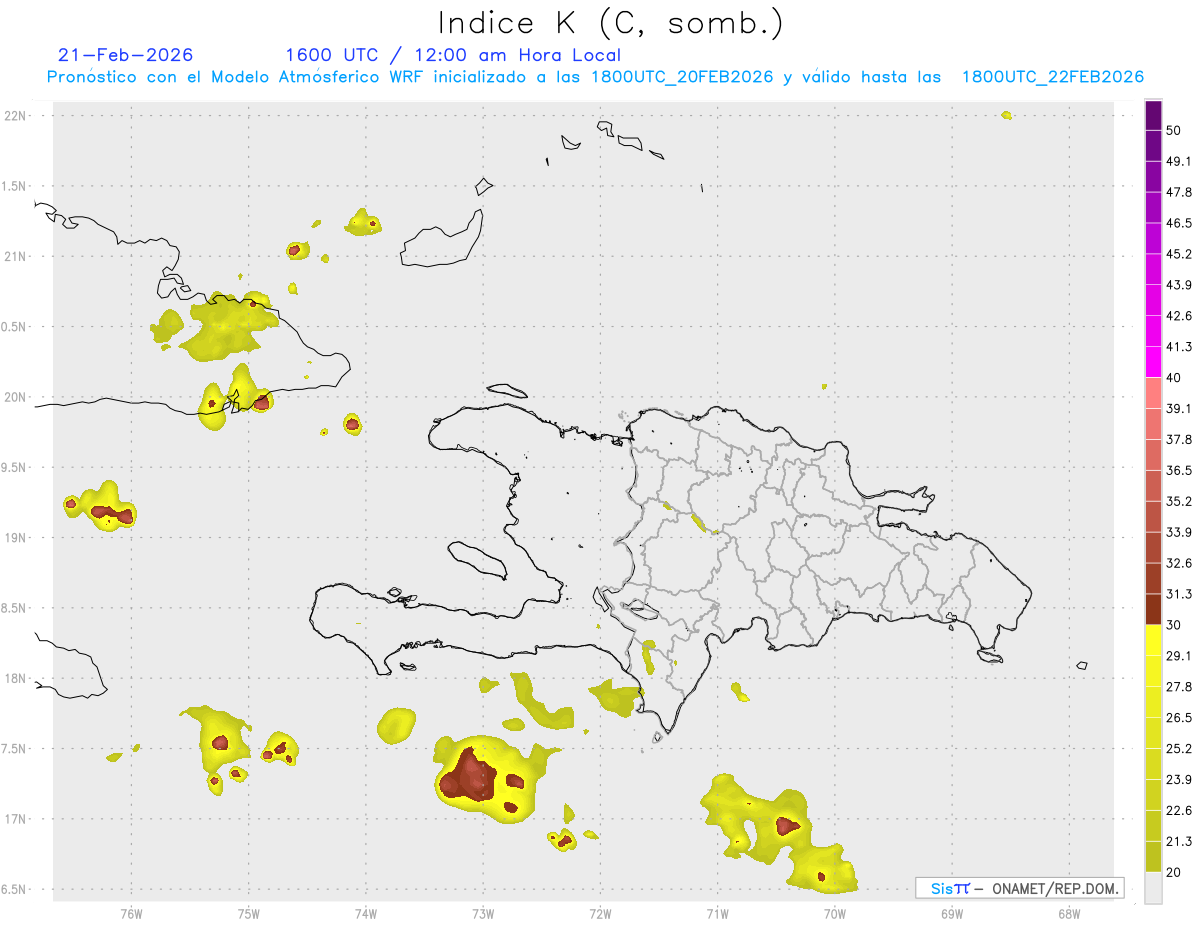1200x927 pixels.
Task: Click the '41.3' colour scale value
Action: point(1179,347)
